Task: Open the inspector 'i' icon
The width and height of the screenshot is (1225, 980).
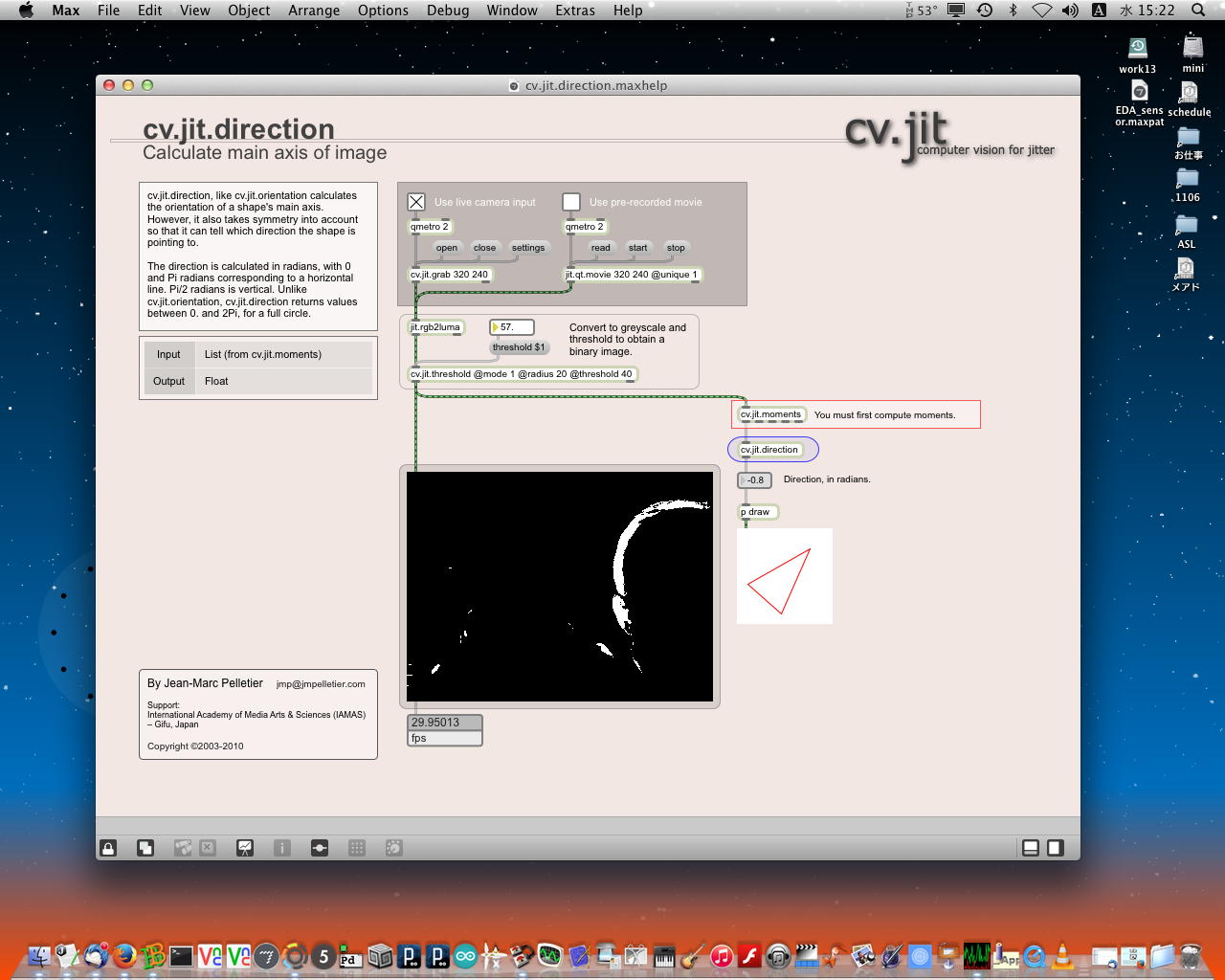Action: coord(282,848)
